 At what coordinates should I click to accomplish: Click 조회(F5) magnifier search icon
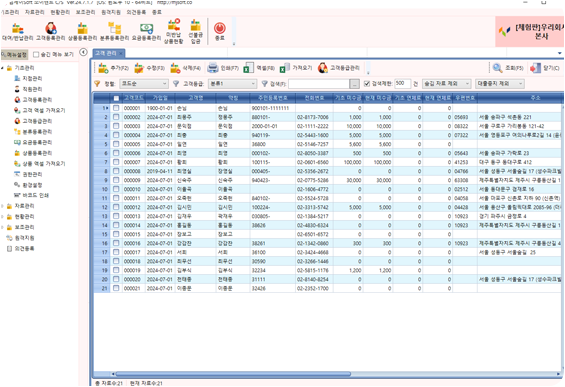(508, 68)
